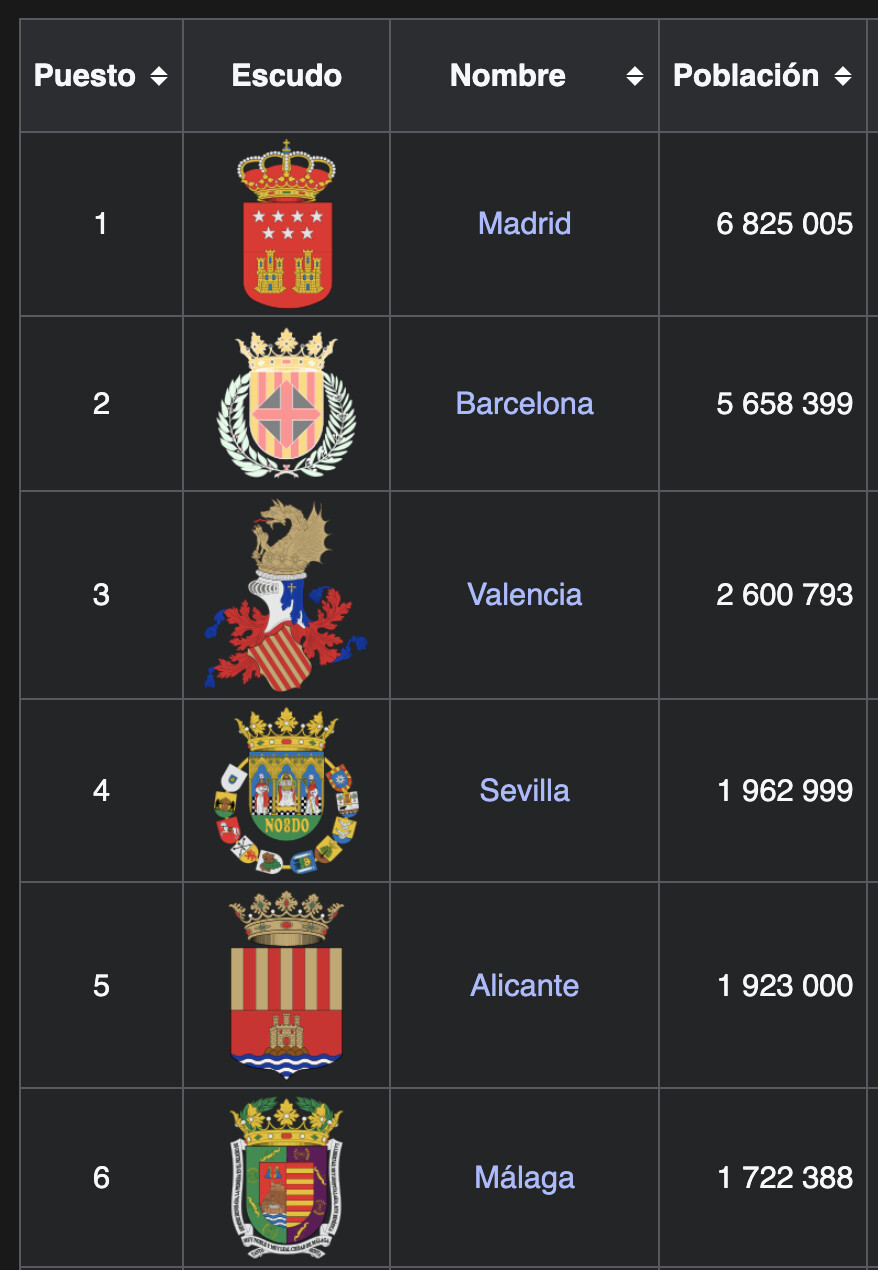View the Málaga coat of arms image
The height and width of the screenshot is (1270, 878).
click(287, 1177)
